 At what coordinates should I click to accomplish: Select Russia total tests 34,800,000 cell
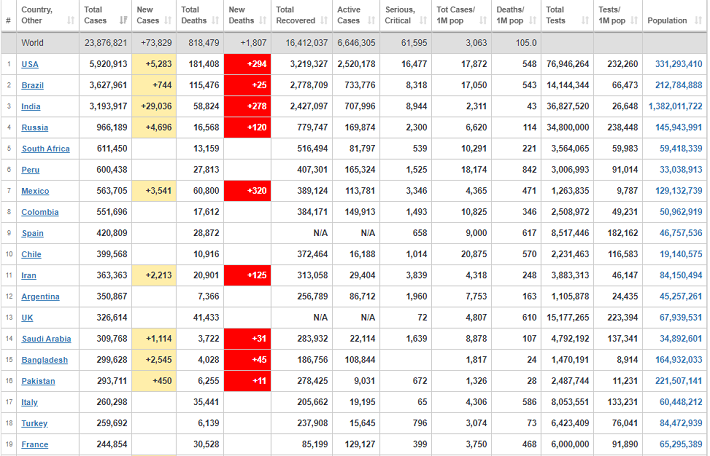pyautogui.click(x=567, y=128)
